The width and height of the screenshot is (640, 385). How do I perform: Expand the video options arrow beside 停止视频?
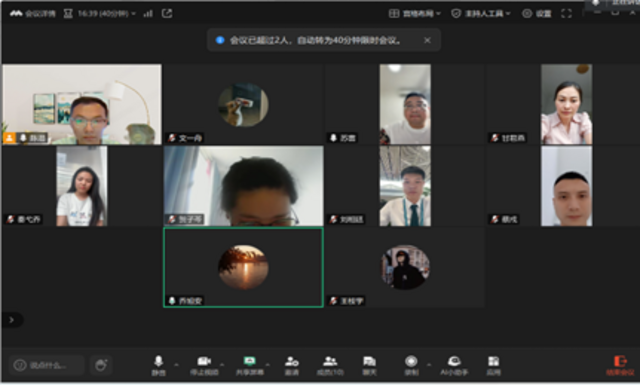pyautogui.click(x=222, y=364)
